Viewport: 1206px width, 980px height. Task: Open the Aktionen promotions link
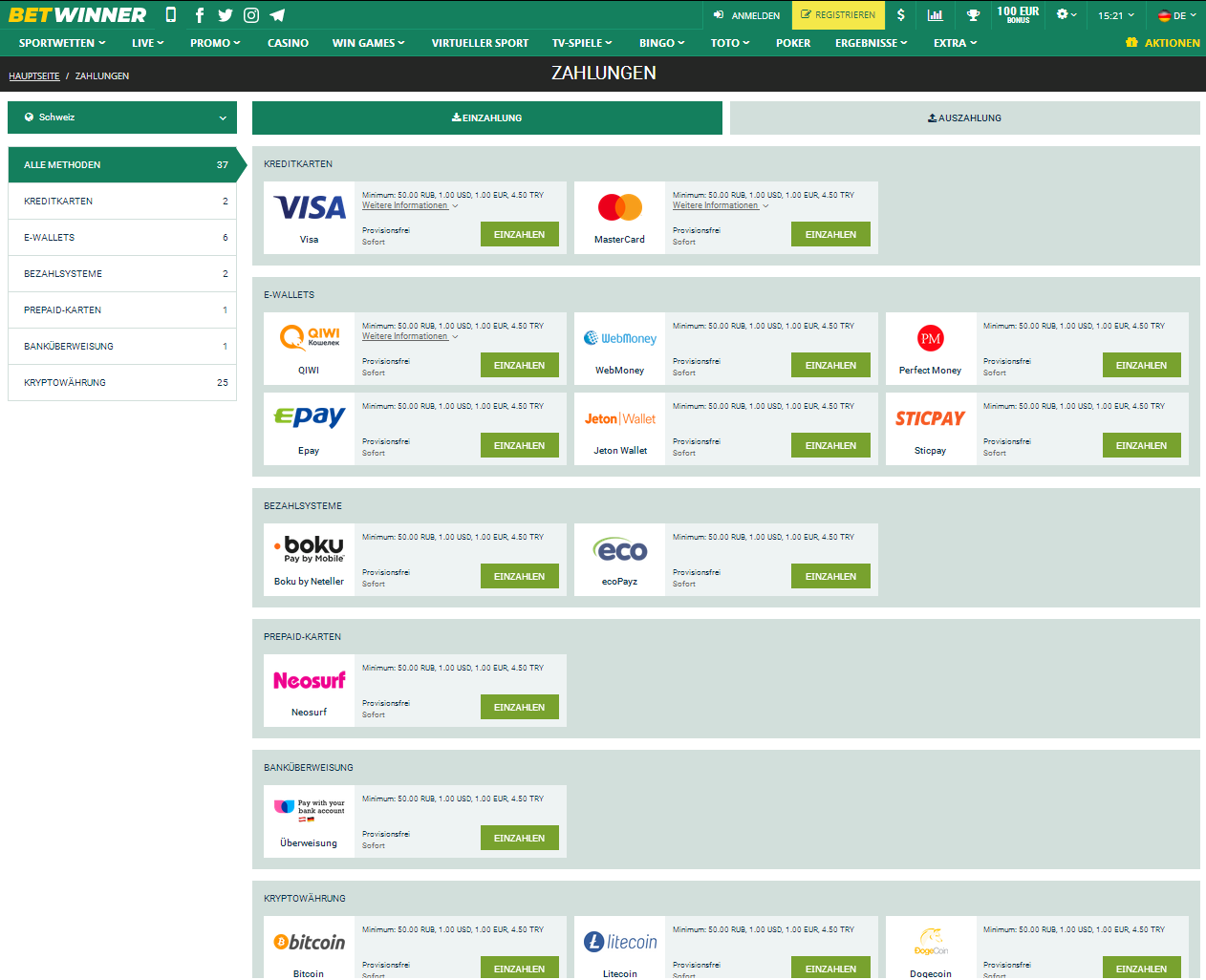[x=1163, y=43]
